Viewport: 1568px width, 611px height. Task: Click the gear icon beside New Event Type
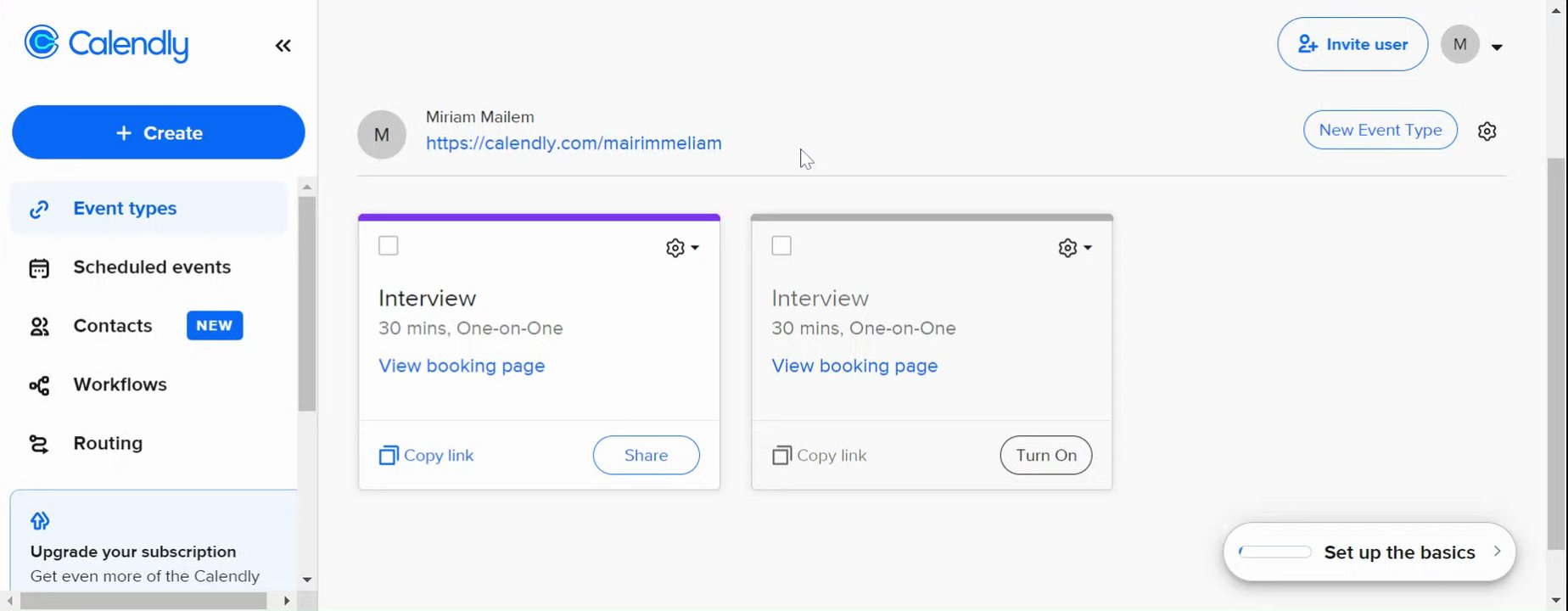coord(1487,132)
